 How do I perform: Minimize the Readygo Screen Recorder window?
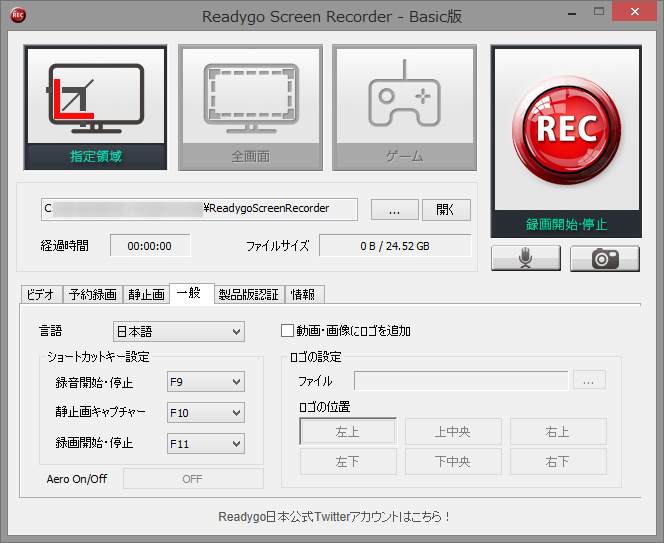pyautogui.click(x=572, y=13)
